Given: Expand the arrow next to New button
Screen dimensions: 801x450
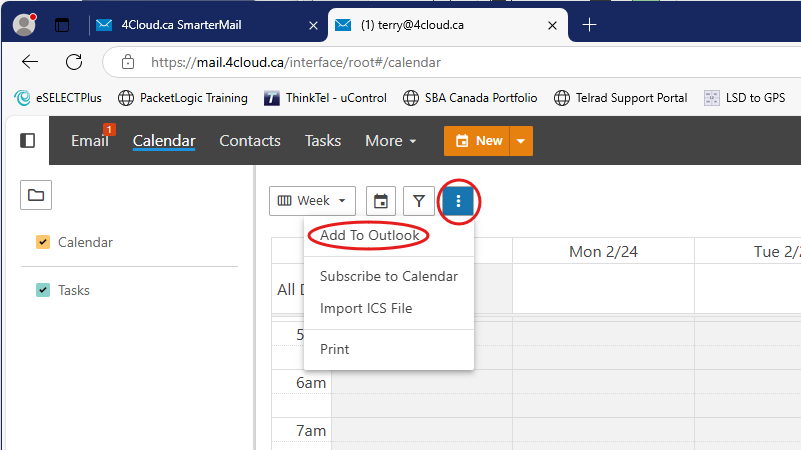Looking at the screenshot, I should coord(521,141).
